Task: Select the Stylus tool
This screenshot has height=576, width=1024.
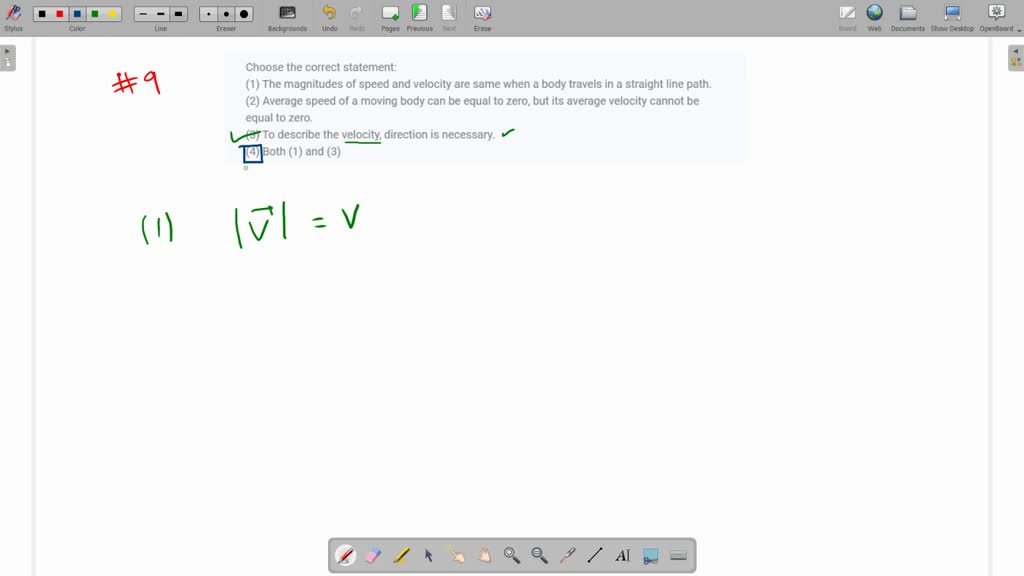Action: point(12,16)
